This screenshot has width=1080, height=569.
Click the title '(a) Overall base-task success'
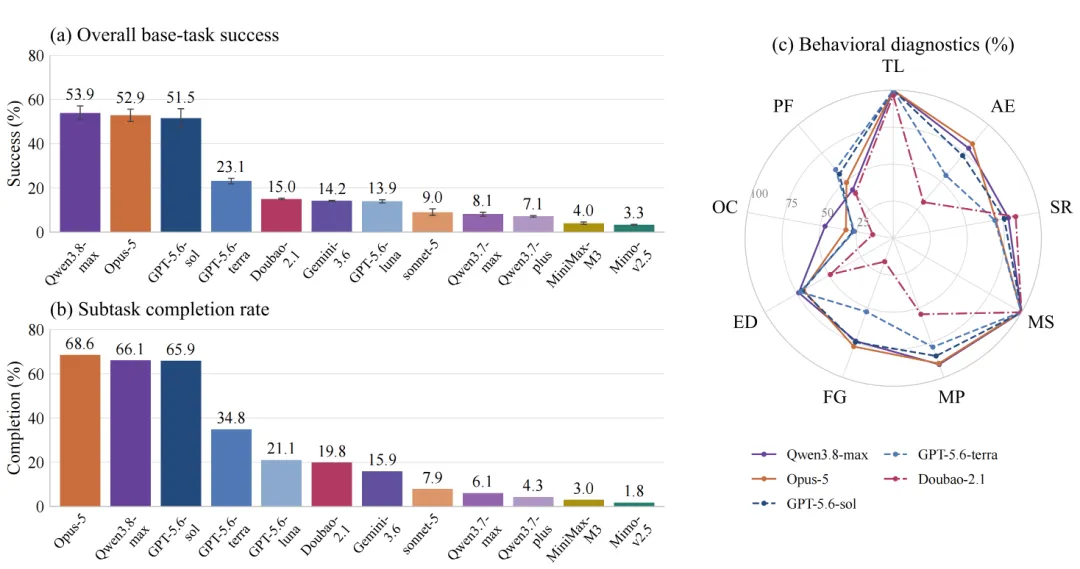[164, 35]
